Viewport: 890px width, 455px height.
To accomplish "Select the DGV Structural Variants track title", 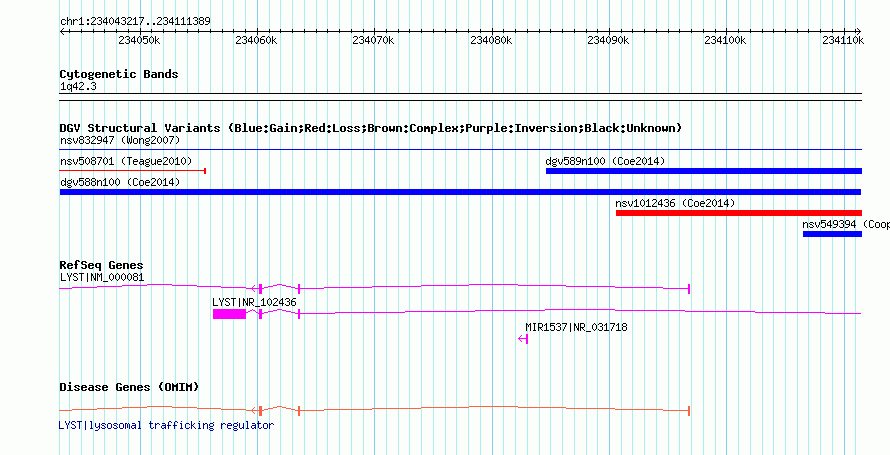I will click(371, 128).
